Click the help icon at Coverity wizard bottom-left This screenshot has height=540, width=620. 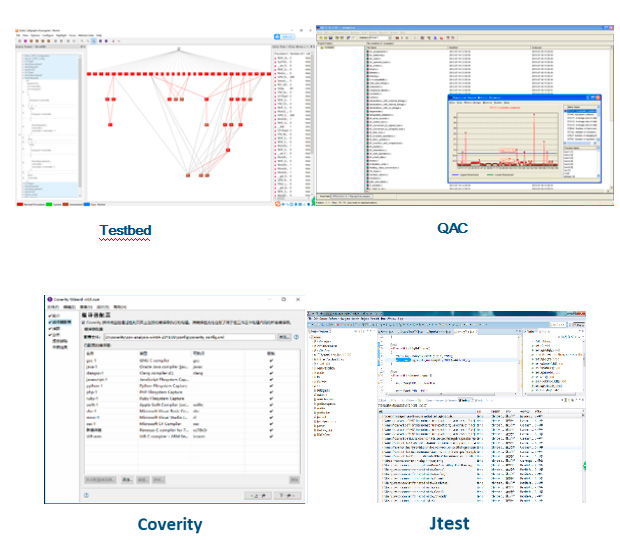pos(86,494)
